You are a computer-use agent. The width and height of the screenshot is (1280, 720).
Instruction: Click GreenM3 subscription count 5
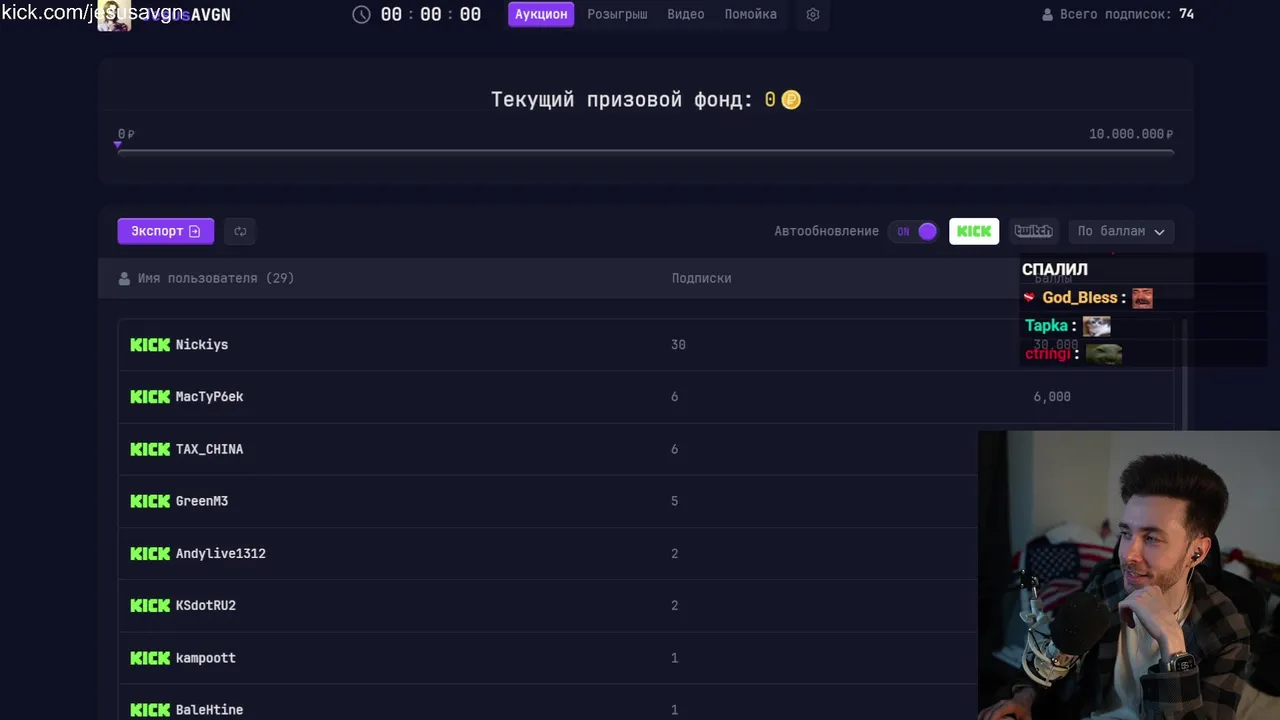674,501
